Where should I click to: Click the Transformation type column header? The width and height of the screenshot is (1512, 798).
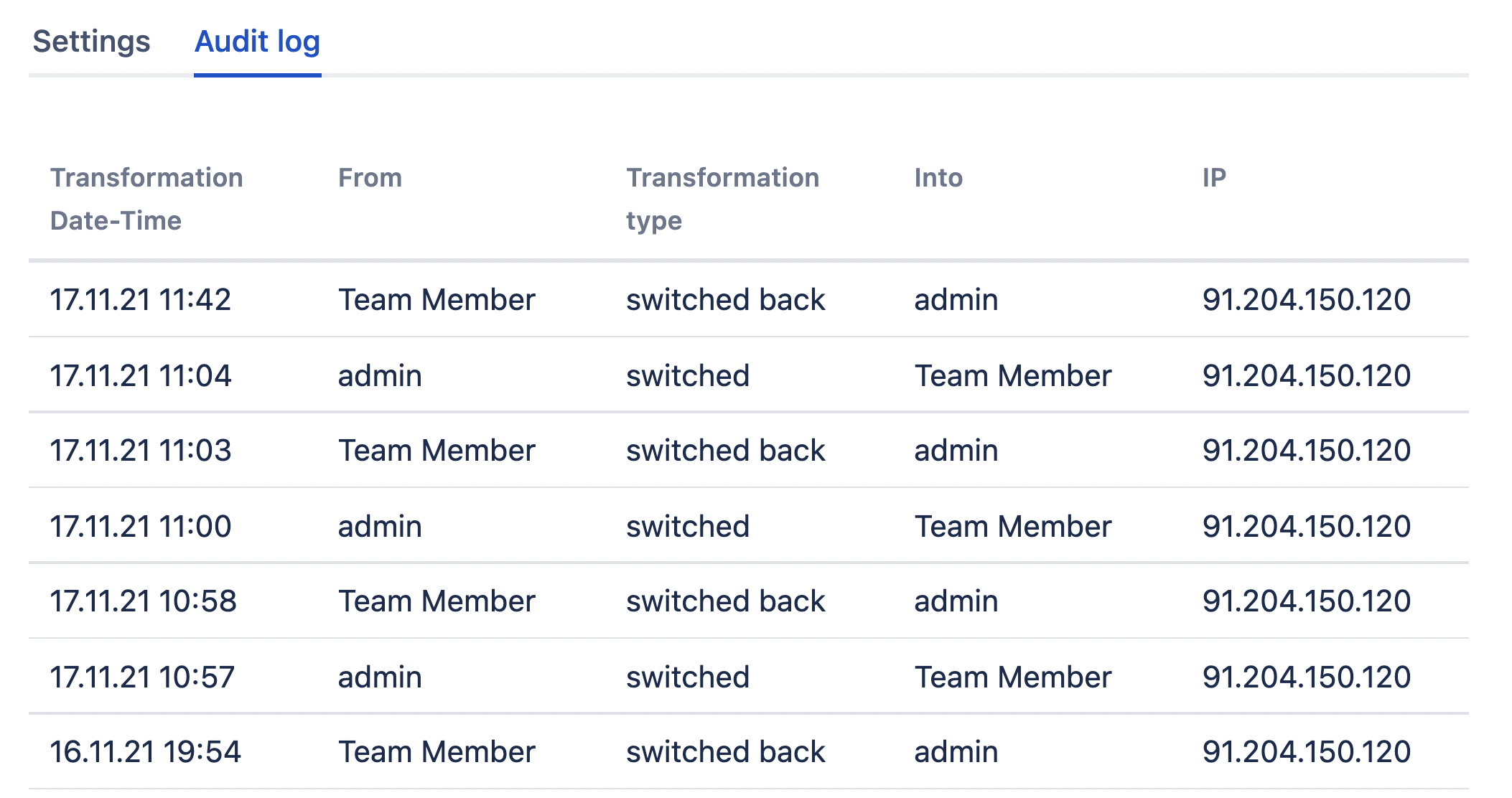click(722, 199)
